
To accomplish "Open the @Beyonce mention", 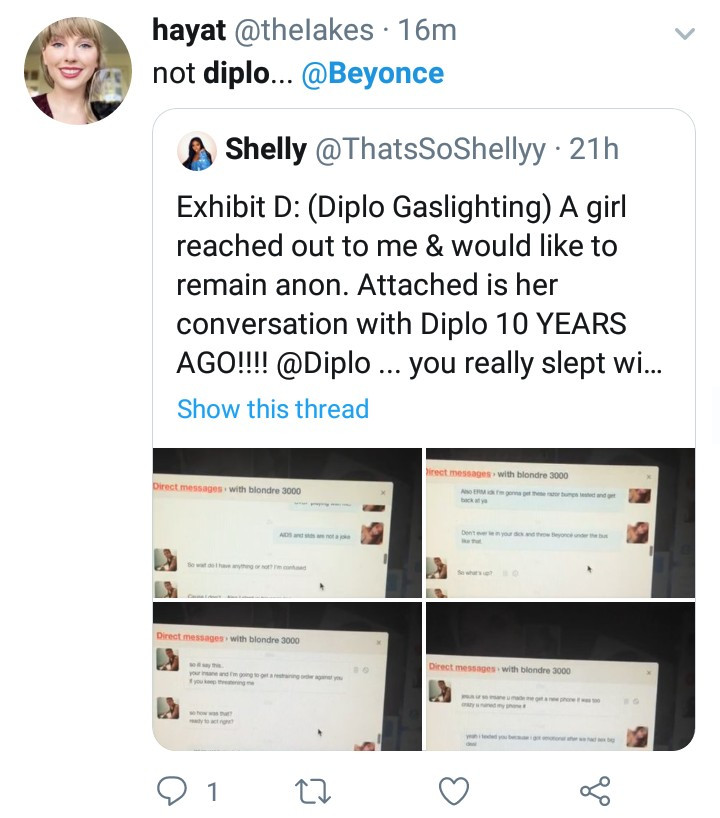I will point(372,74).
